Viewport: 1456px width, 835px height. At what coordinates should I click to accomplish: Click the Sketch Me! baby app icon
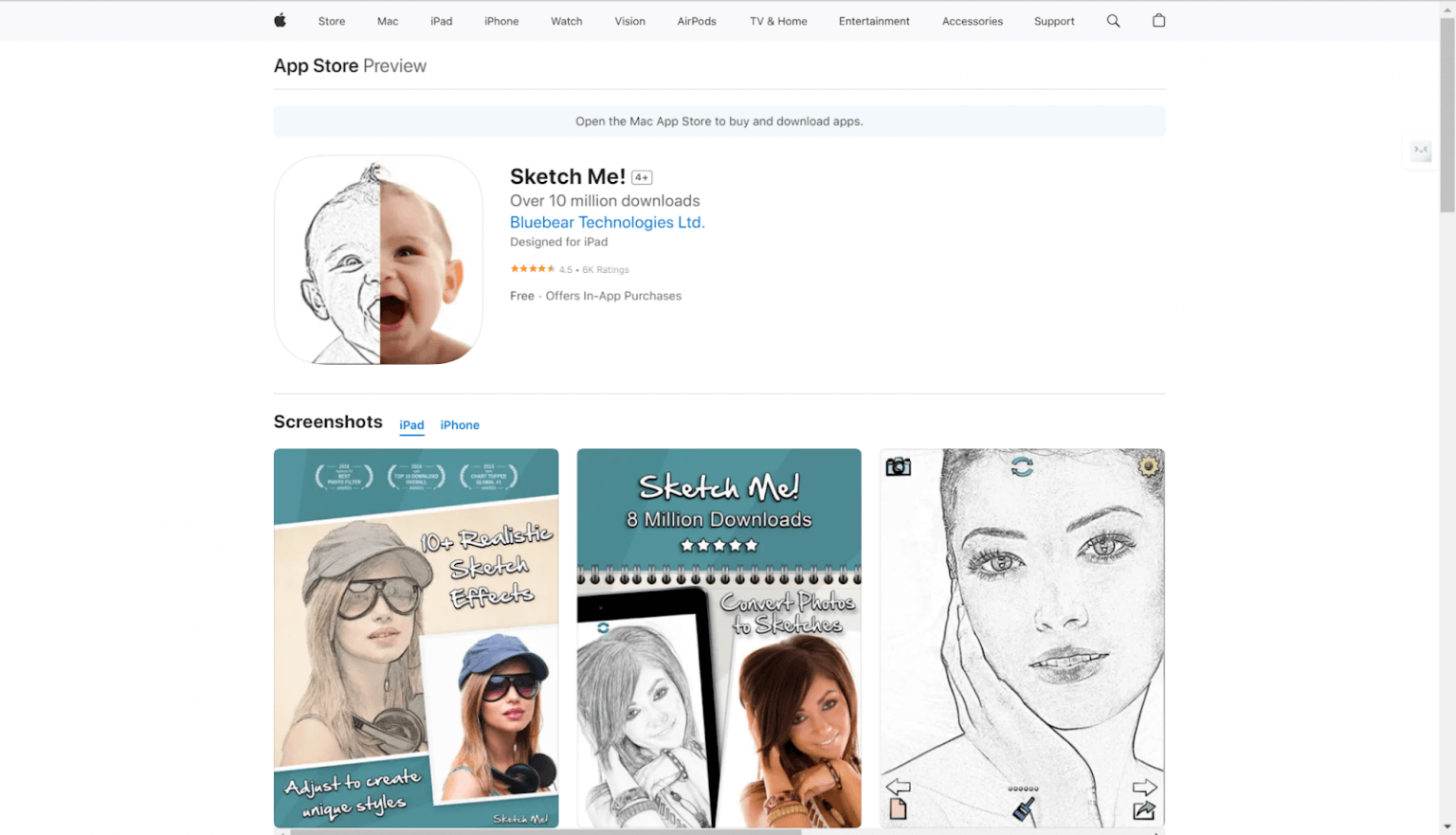click(378, 260)
